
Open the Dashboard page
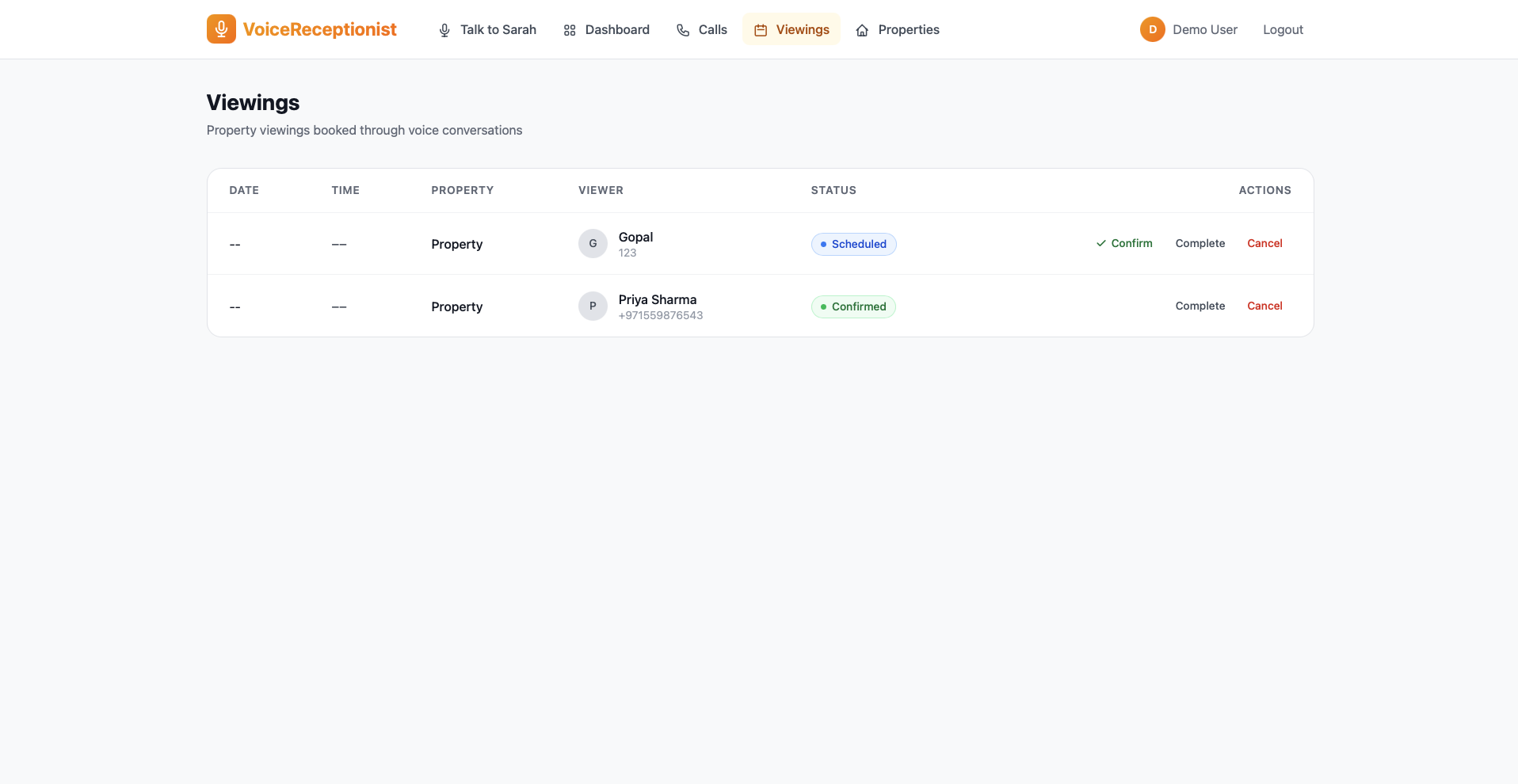tap(616, 30)
